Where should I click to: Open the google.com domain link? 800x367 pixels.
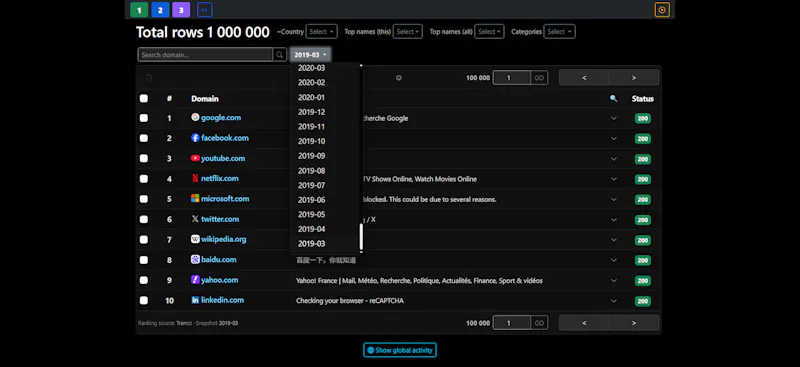pyautogui.click(x=221, y=117)
